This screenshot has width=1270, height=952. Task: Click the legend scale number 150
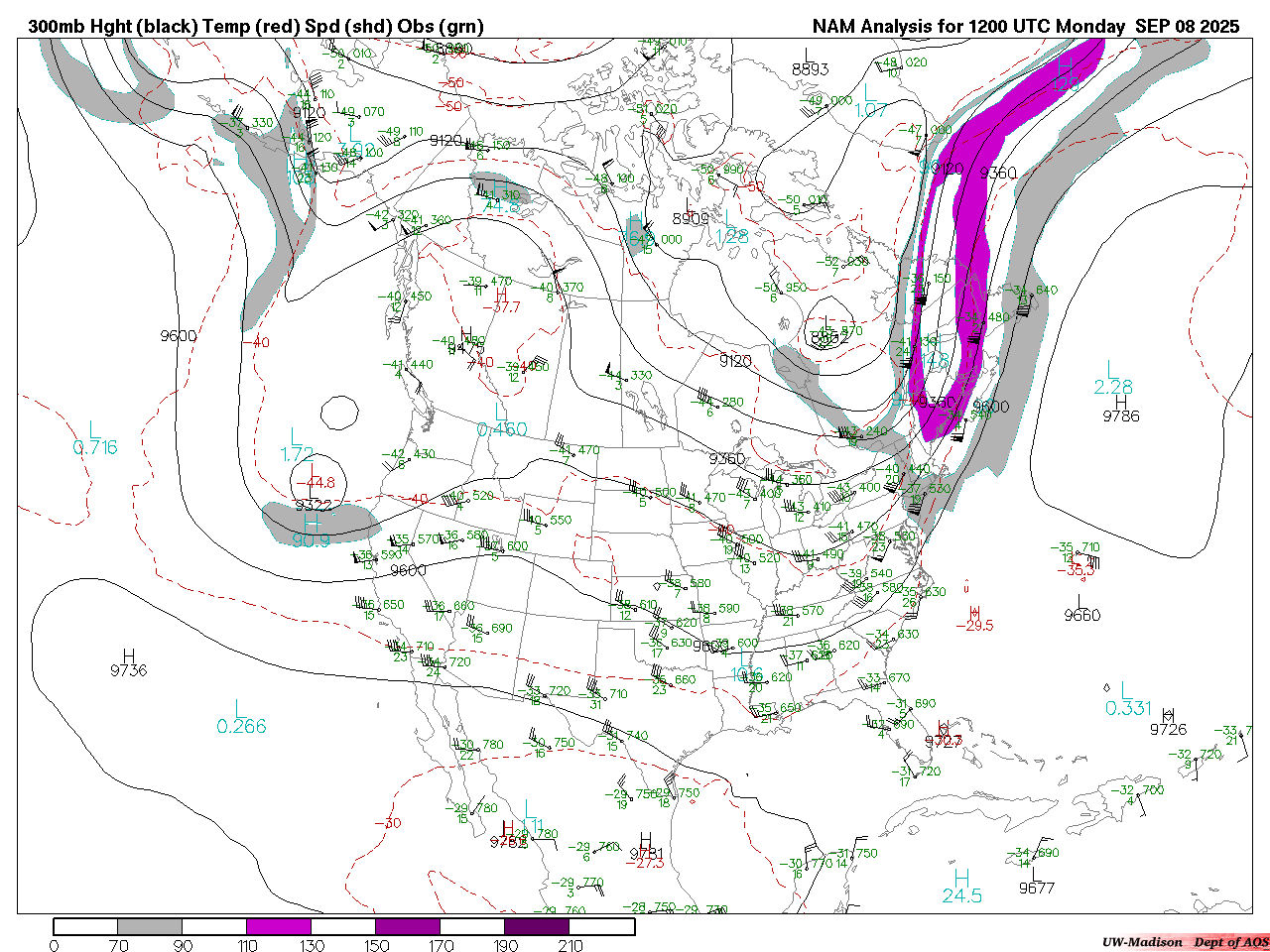click(376, 946)
